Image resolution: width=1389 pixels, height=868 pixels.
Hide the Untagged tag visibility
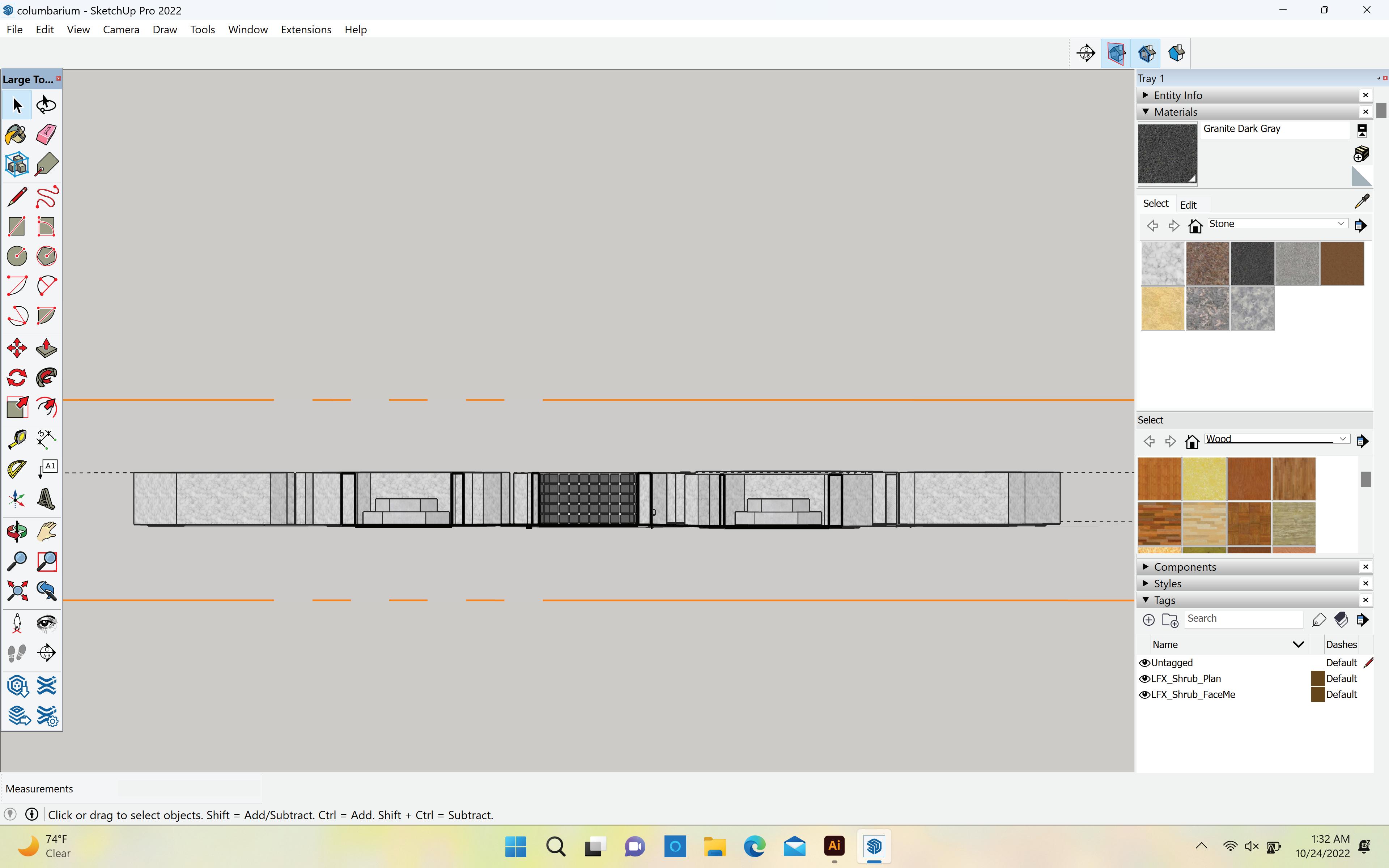click(1144, 663)
